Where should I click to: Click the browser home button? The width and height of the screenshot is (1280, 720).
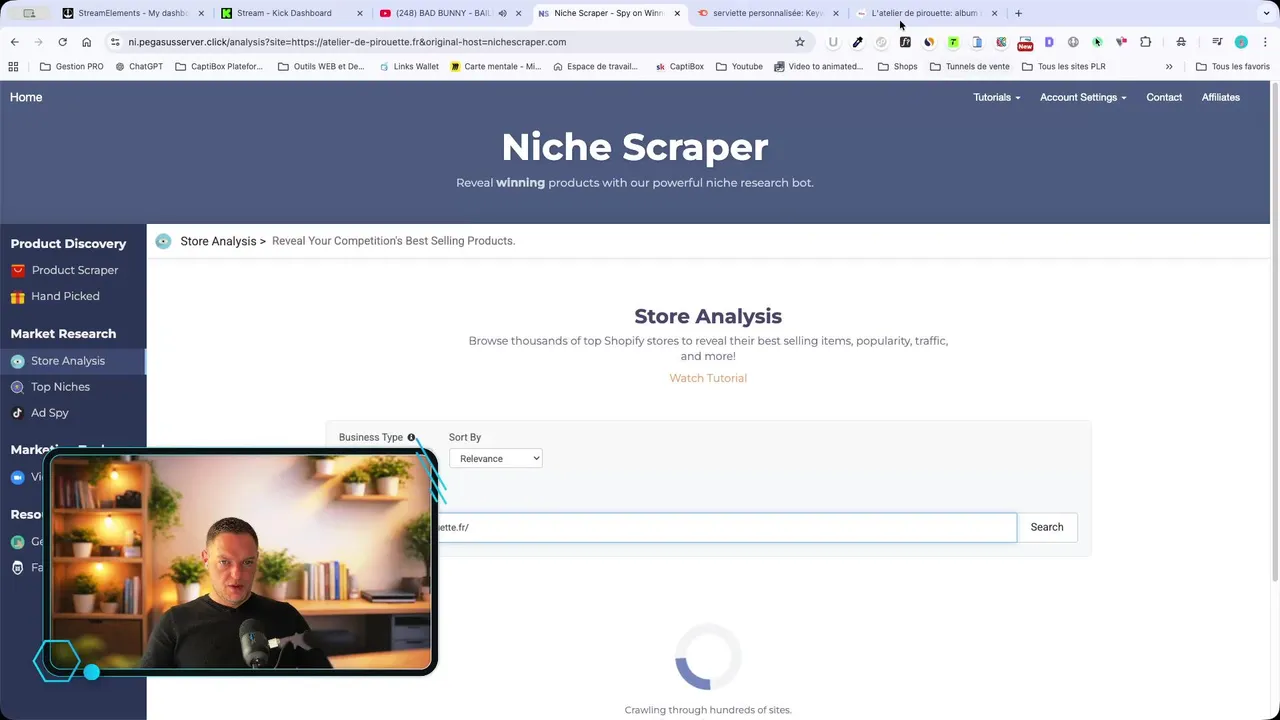(x=86, y=42)
